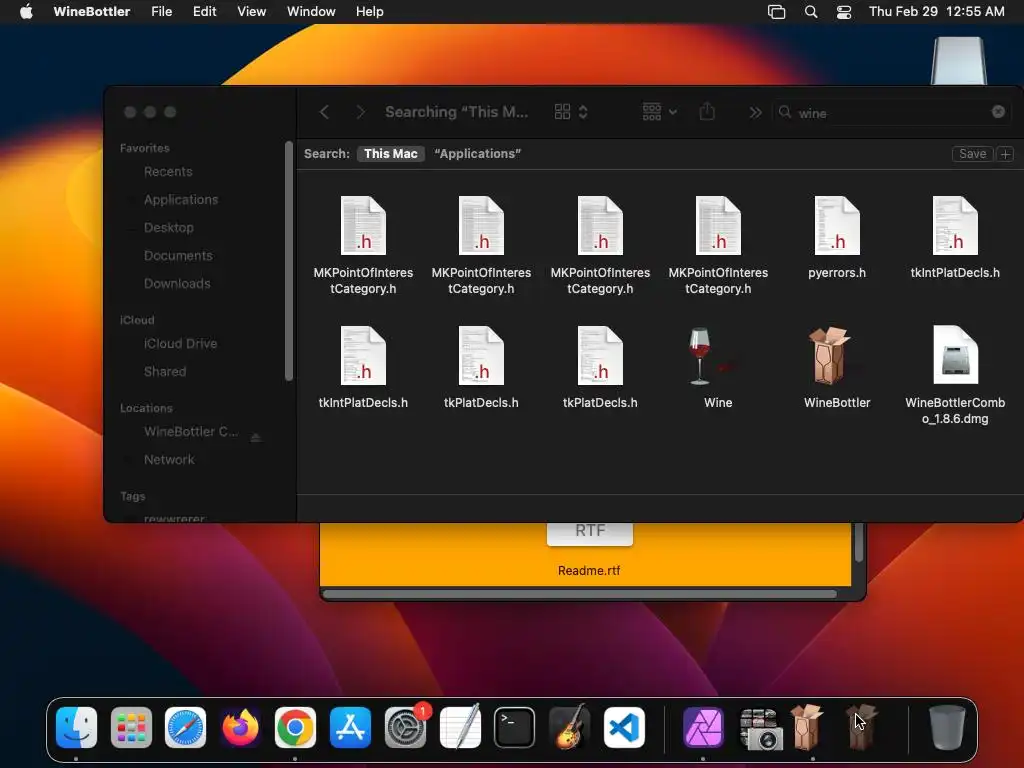
Task: Go to Downloads in sidebar
Action: pos(177,284)
